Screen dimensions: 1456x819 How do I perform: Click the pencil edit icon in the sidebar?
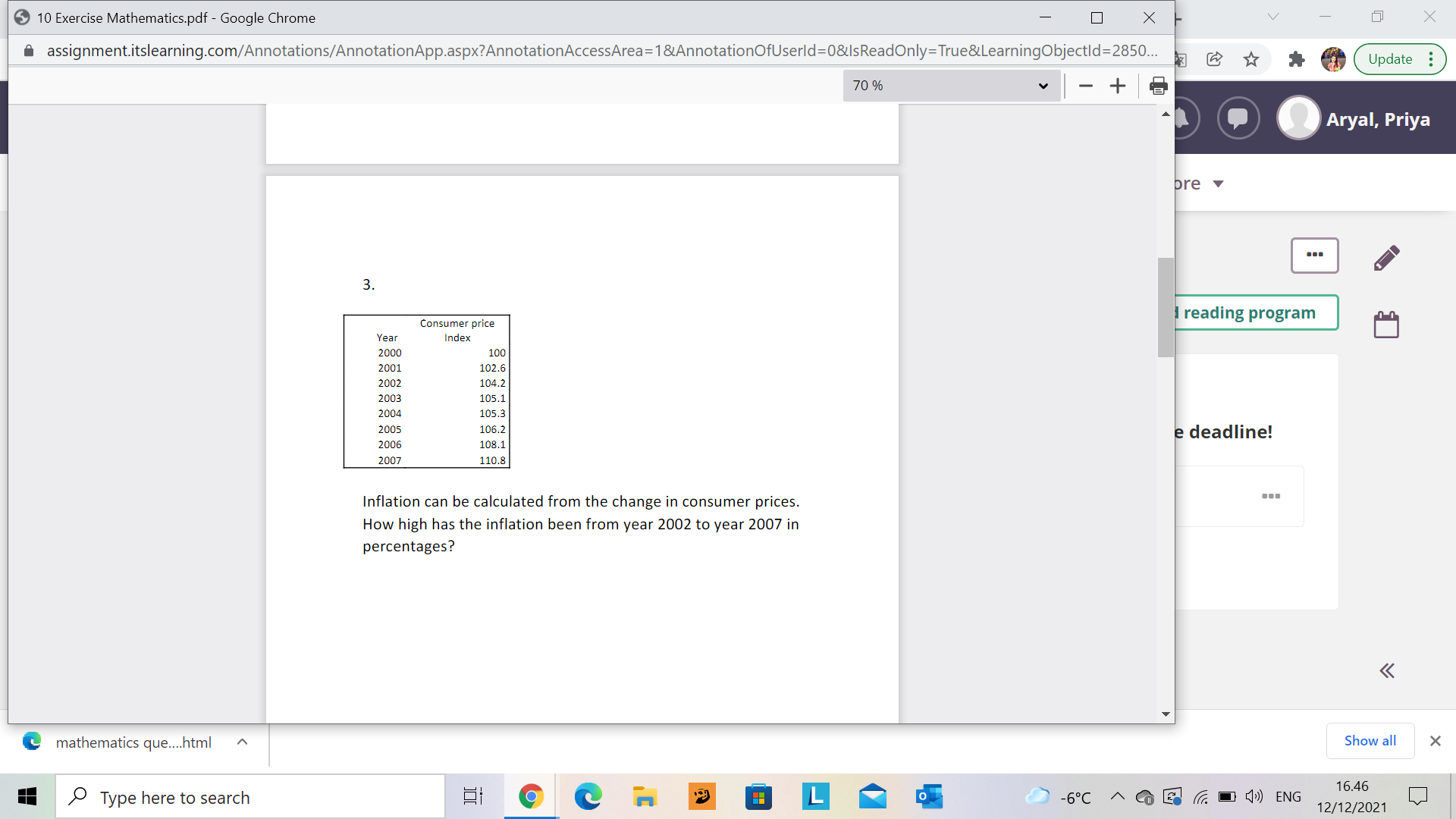coord(1388,257)
